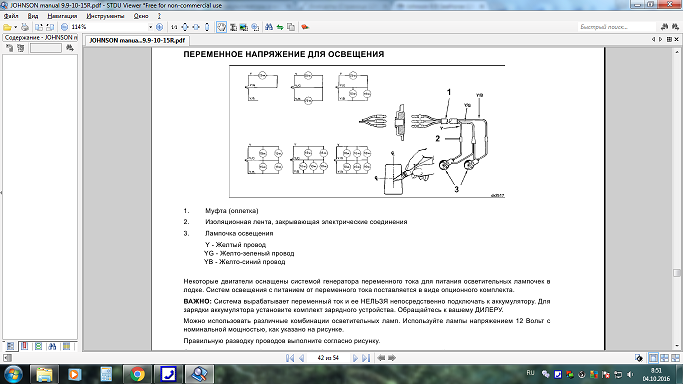This screenshot has width=683, height=384.
Task: Open the 114% zoom level dropdown
Action: 151,27
